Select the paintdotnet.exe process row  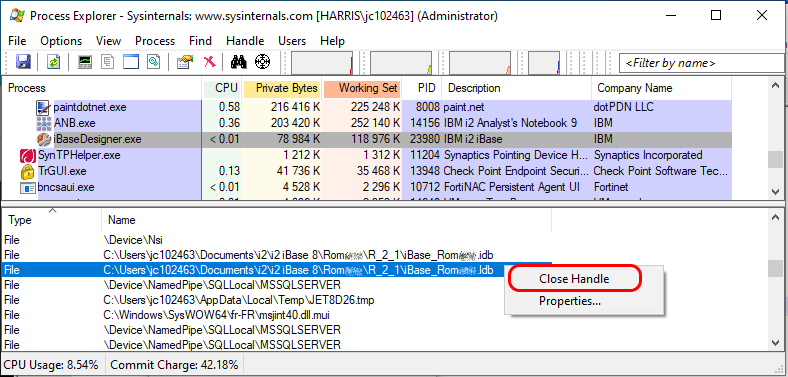(x=367, y=107)
